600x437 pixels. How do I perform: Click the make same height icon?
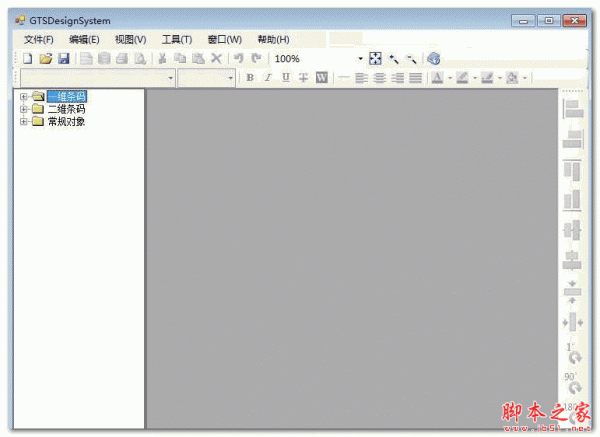pyautogui.click(x=572, y=292)
